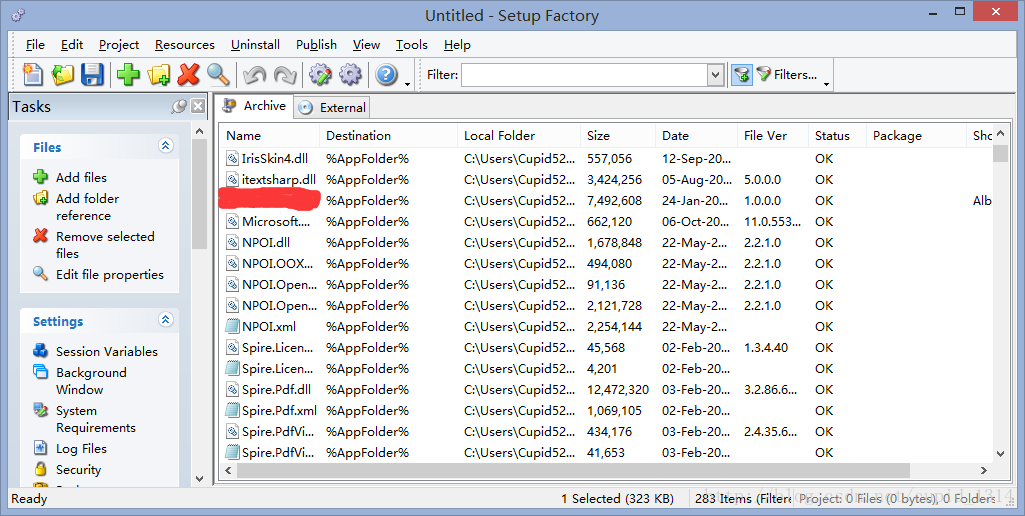Viewport: 1025px width, 516px height.
Task: Open the Tools menu
Action: click(412, 44)
